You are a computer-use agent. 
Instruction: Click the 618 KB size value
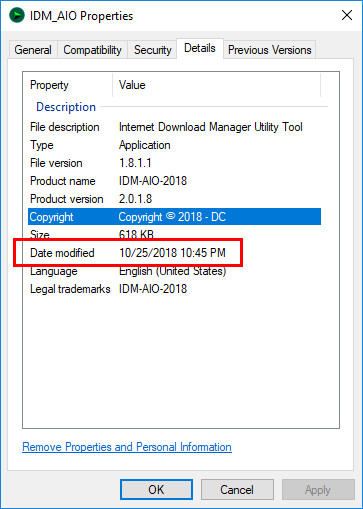click(x=136, y=234)
